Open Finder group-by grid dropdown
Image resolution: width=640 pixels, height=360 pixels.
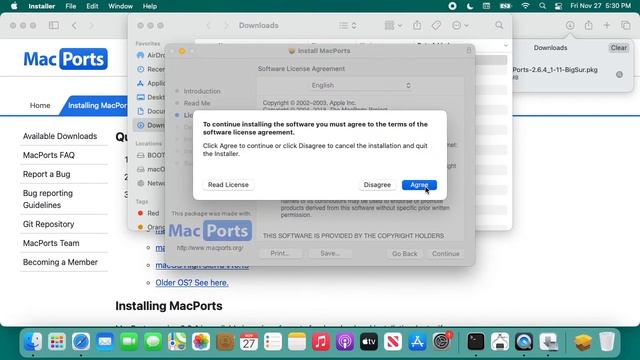(393, 25)
